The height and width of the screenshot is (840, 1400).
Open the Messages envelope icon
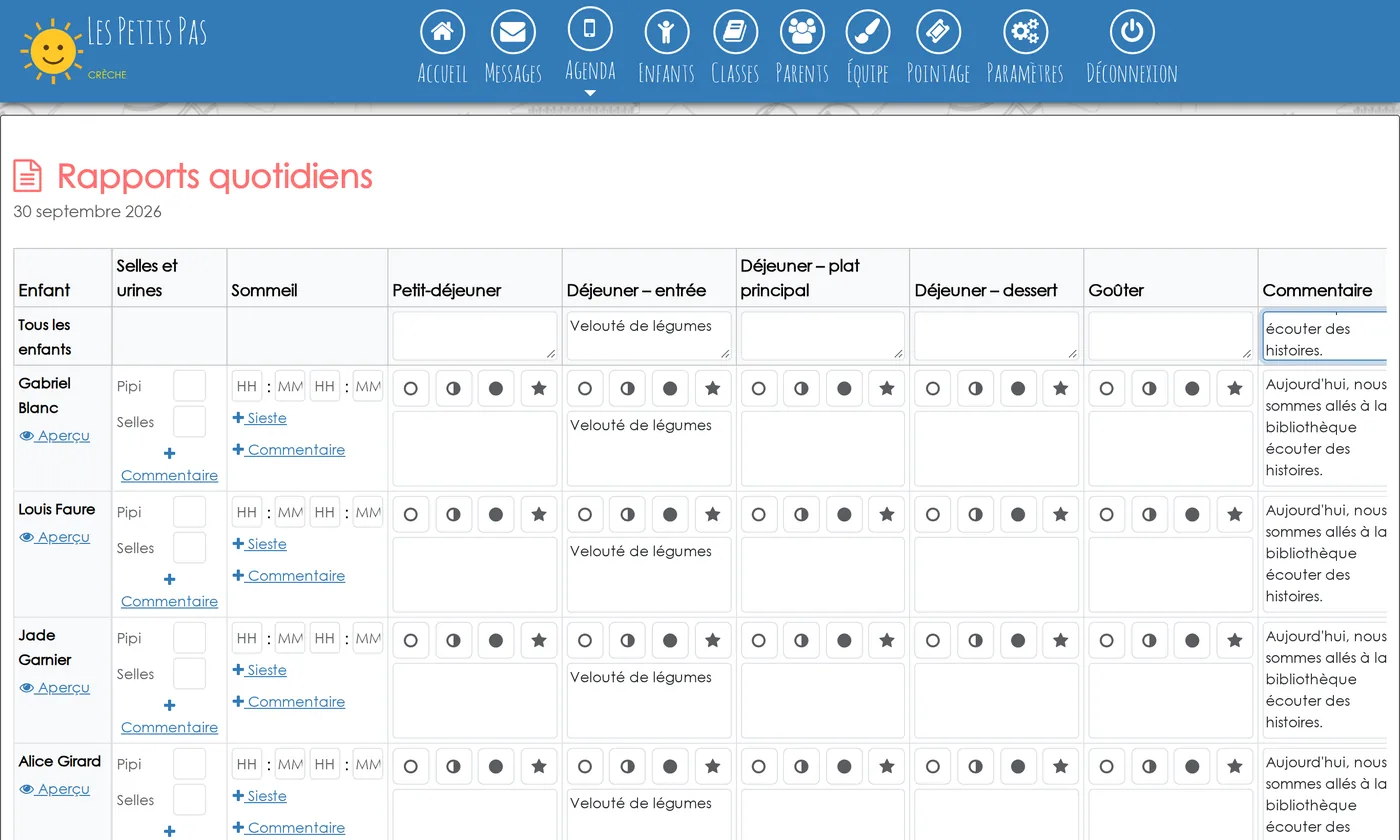513,33
